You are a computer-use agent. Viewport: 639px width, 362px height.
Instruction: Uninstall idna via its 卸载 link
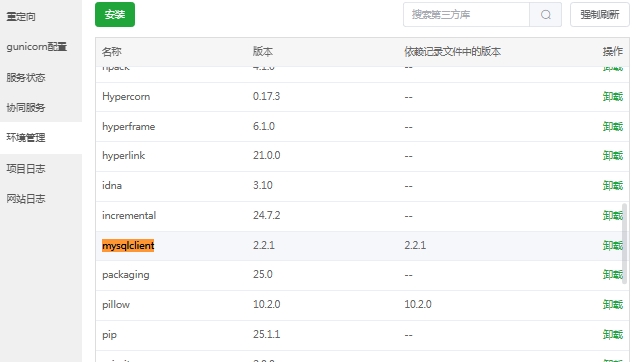click(x=613, y=185)
